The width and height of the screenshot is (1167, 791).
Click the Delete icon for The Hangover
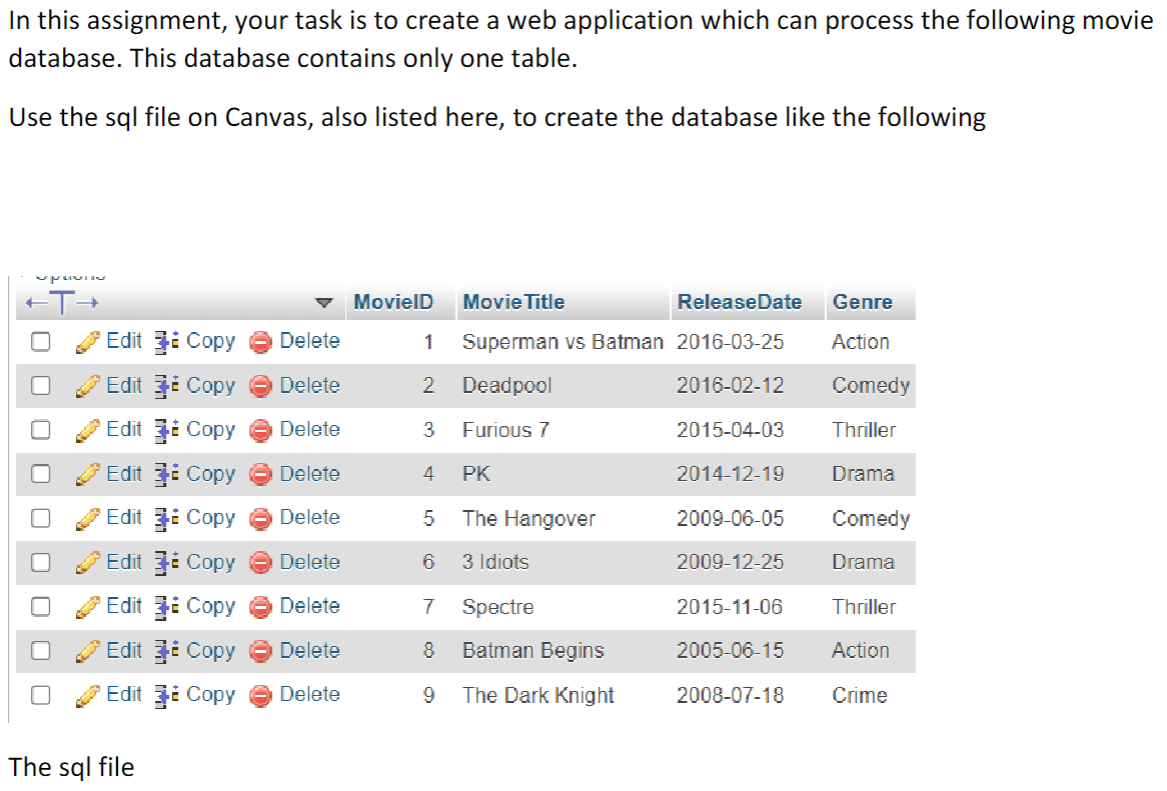coord(260,517)
